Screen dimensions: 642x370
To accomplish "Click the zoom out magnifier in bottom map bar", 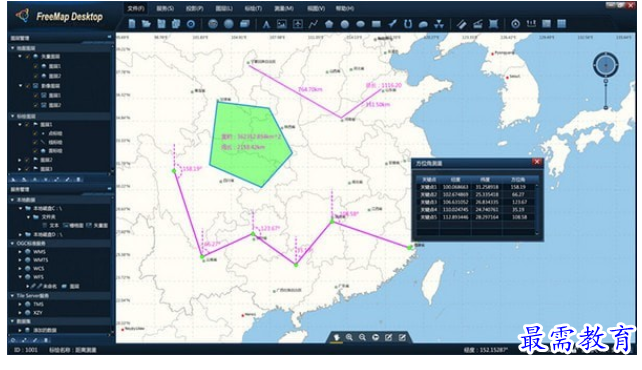I will [362, 337].
